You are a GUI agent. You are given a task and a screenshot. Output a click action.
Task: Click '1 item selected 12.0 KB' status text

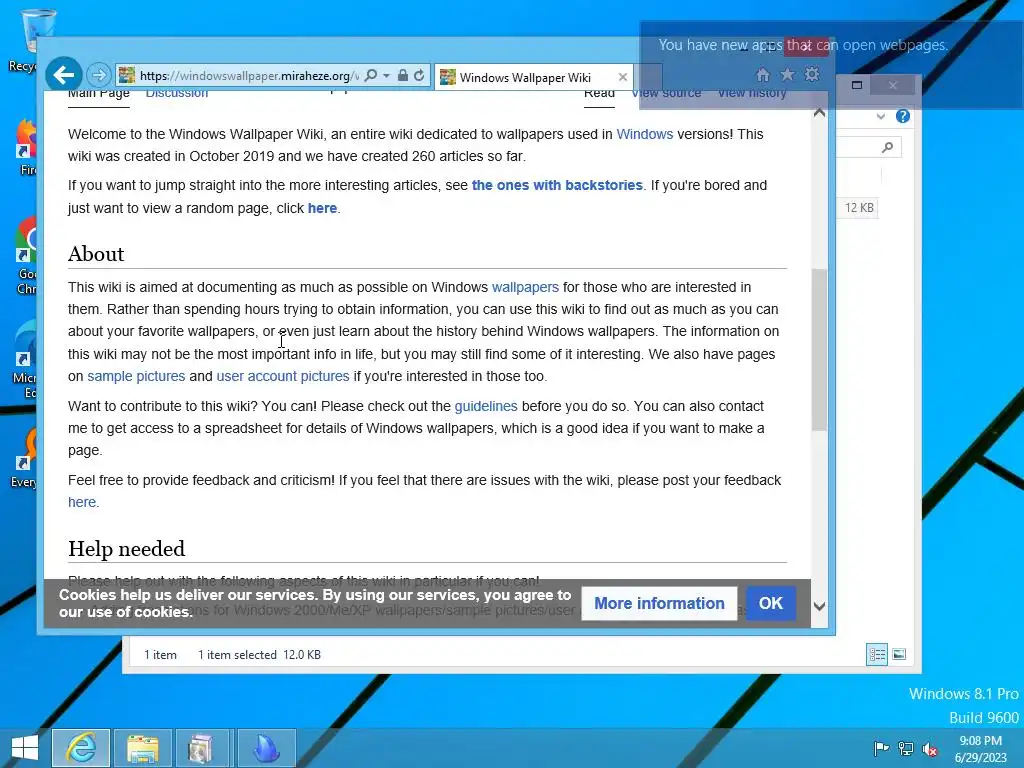259,654
